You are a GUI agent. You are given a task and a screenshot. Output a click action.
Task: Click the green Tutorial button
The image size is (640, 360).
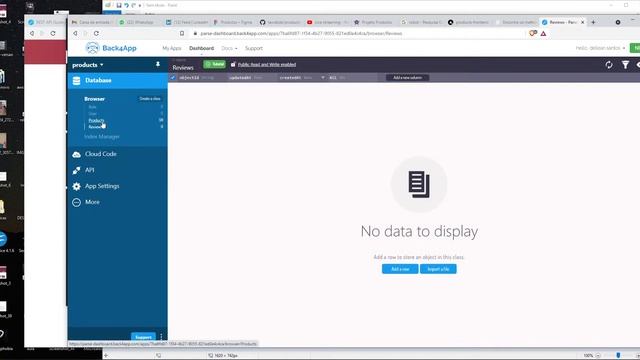coord(215,64)
